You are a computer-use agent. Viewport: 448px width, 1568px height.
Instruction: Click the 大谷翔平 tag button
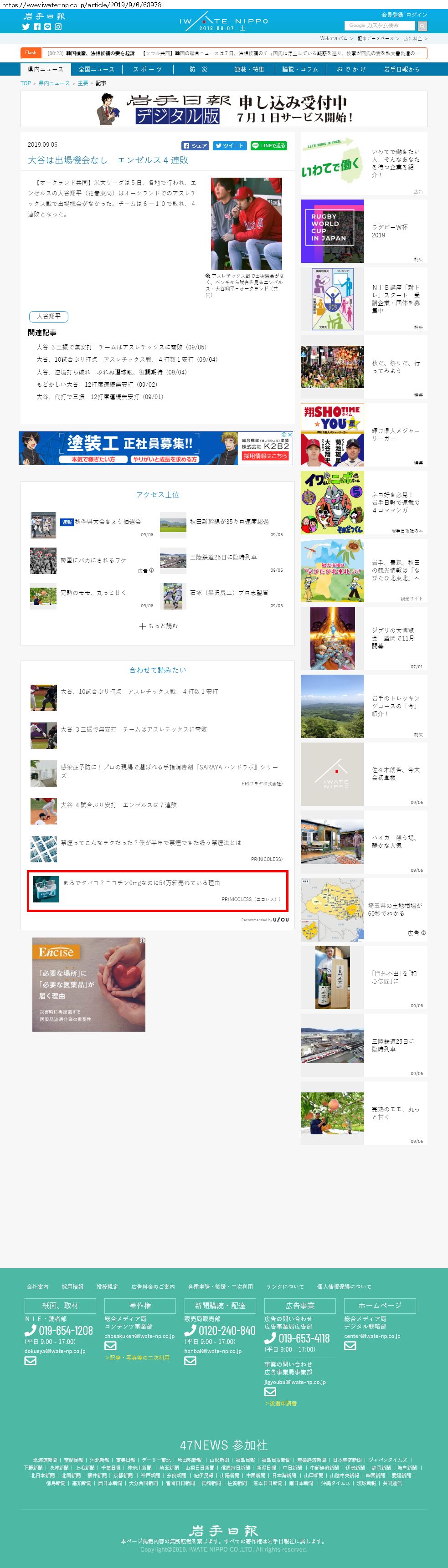tap(49, 317)
